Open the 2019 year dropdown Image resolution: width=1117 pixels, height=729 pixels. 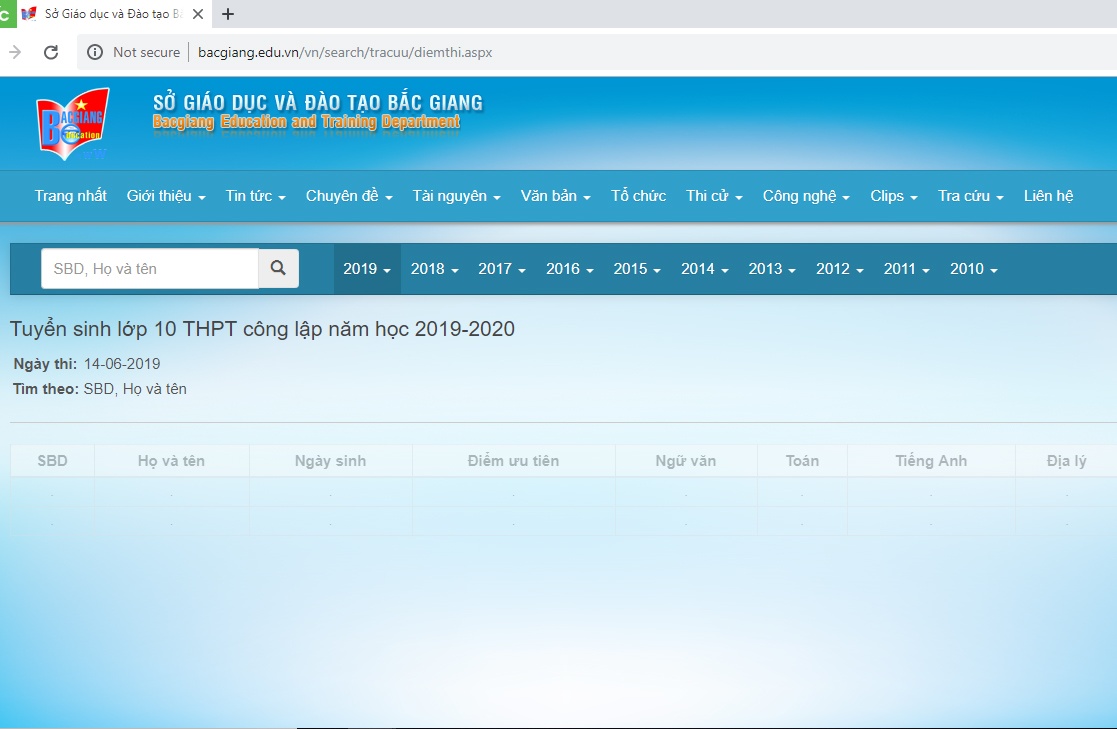[x=367, y=268]
